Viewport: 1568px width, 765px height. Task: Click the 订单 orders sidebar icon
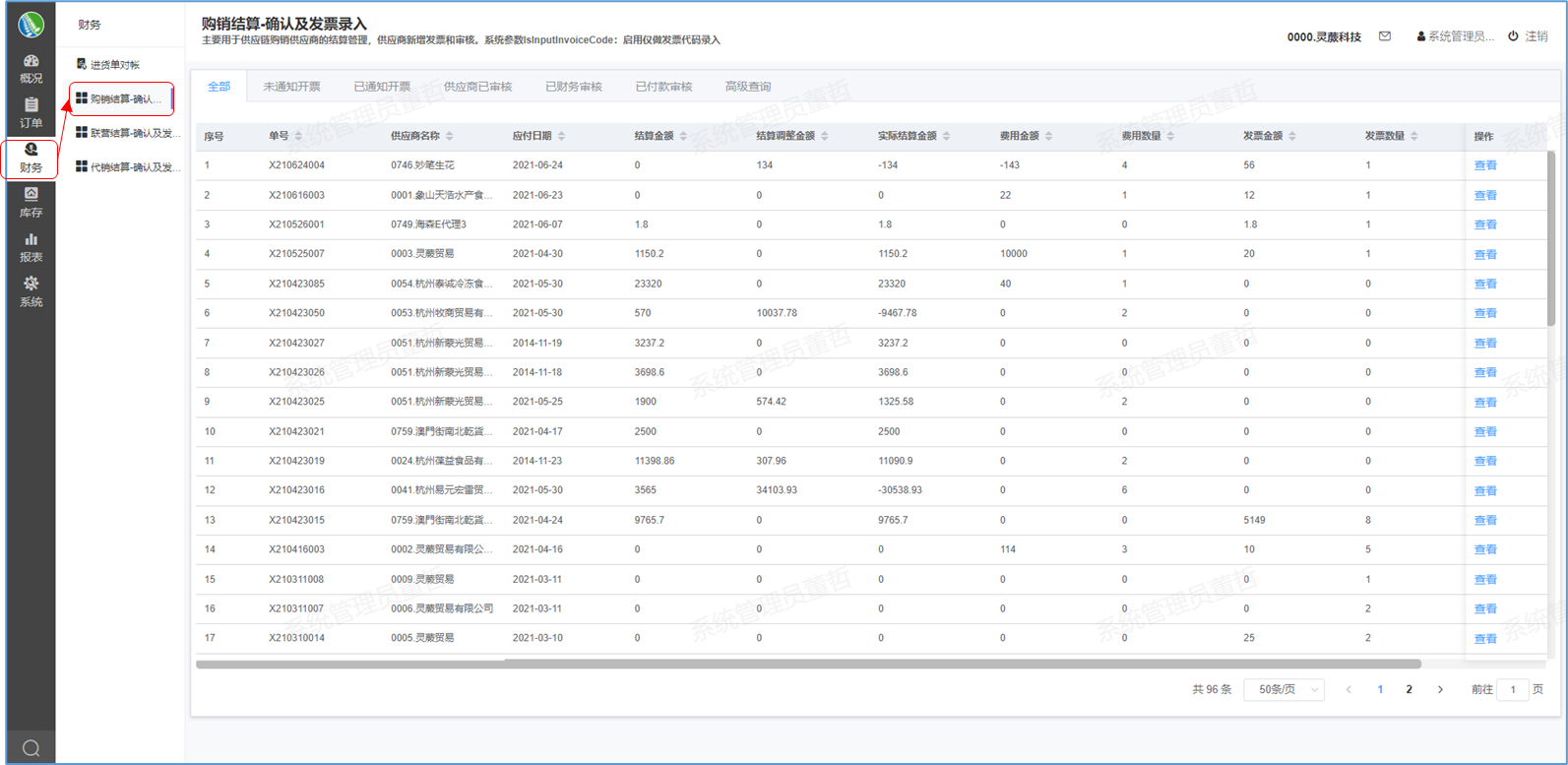[31, 105]
